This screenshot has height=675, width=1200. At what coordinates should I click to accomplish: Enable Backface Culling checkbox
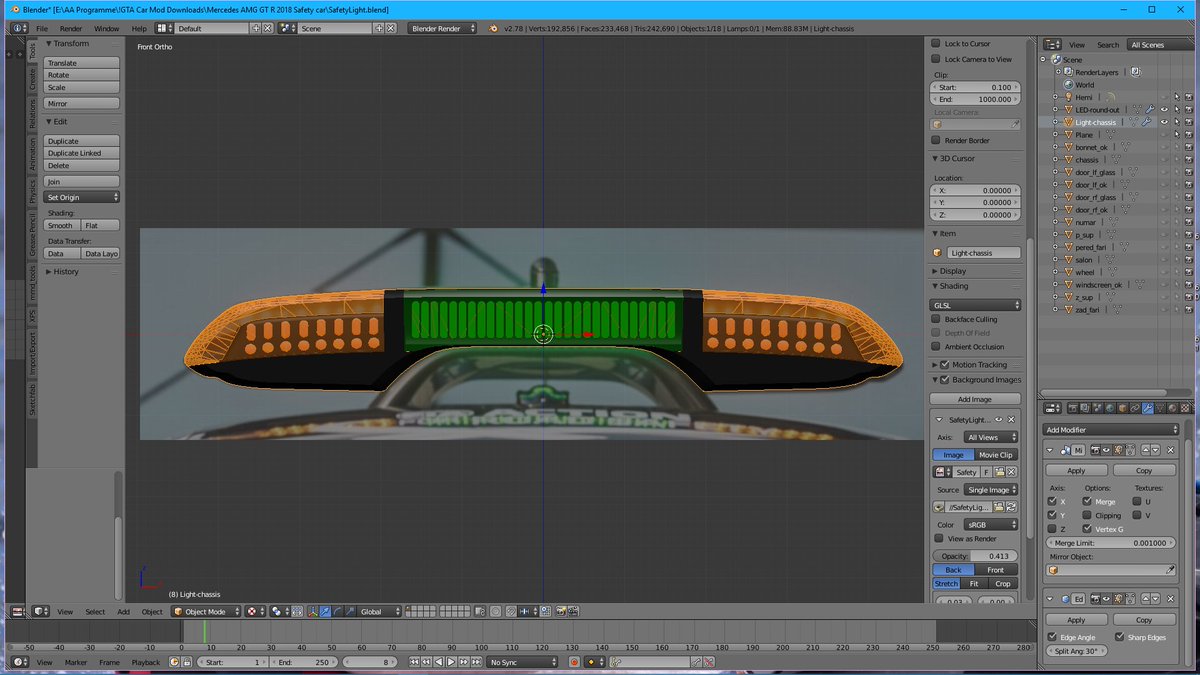pyautogui.click(x=936, y=319)
